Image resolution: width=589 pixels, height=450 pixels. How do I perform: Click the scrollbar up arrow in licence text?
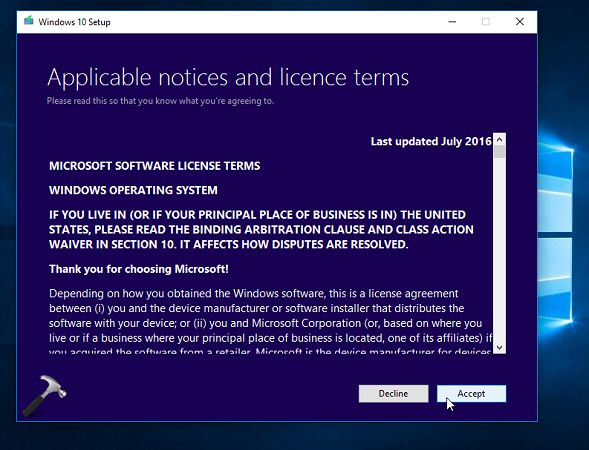(499, 140)
